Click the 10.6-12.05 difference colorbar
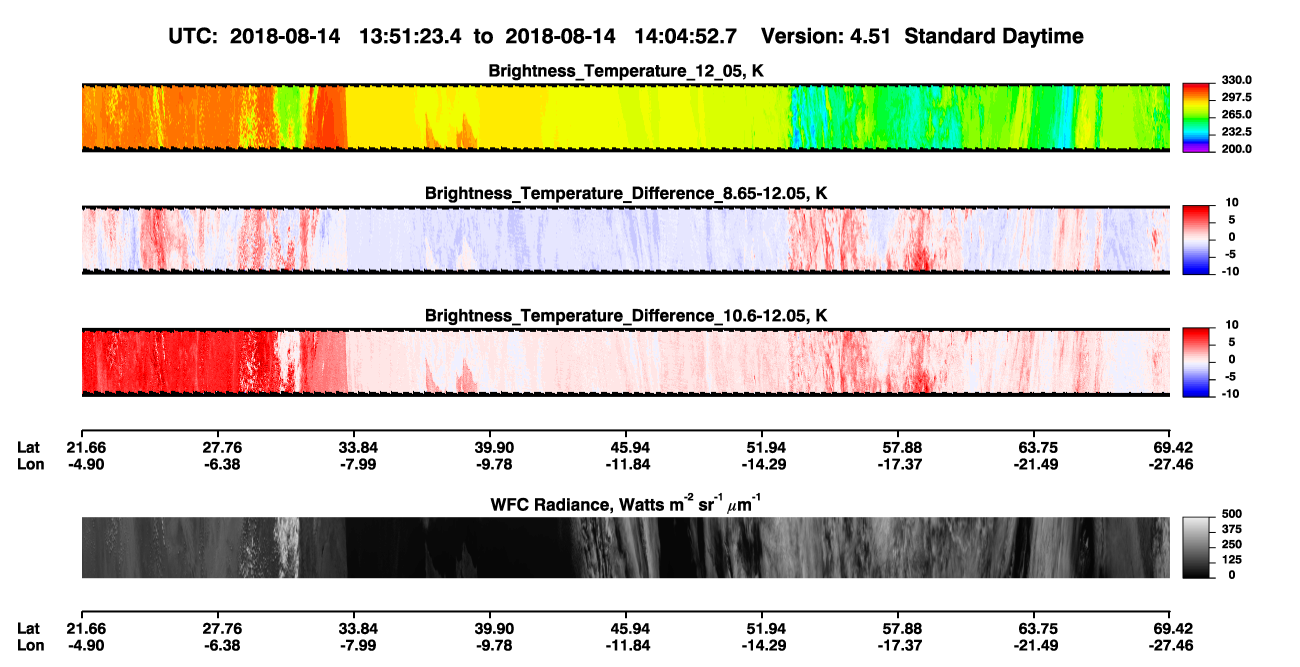The height and width of the screenshot is (667, 1300). (1195, 361)
